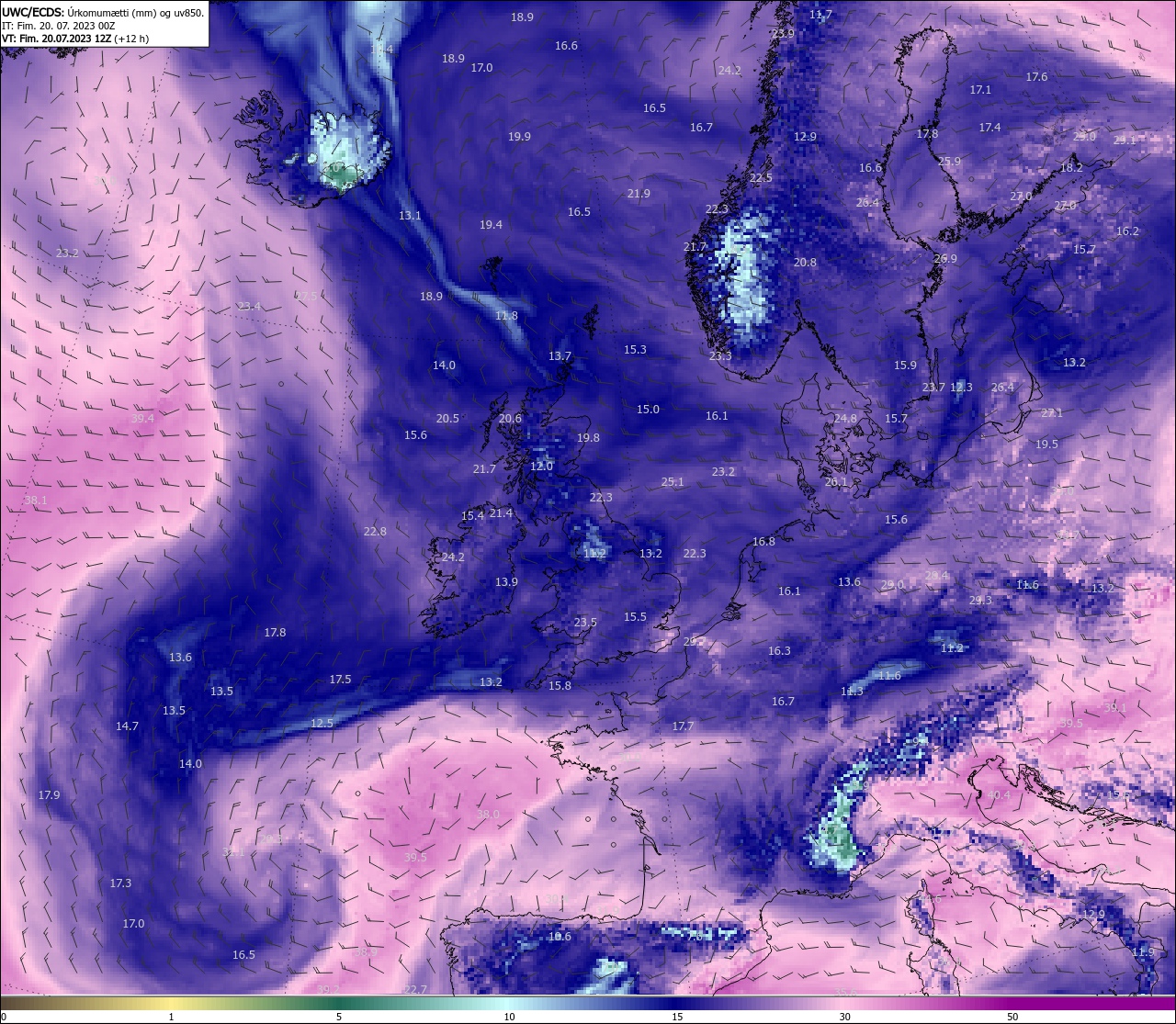Click the 27.5 value on the map

coord(306,297)
